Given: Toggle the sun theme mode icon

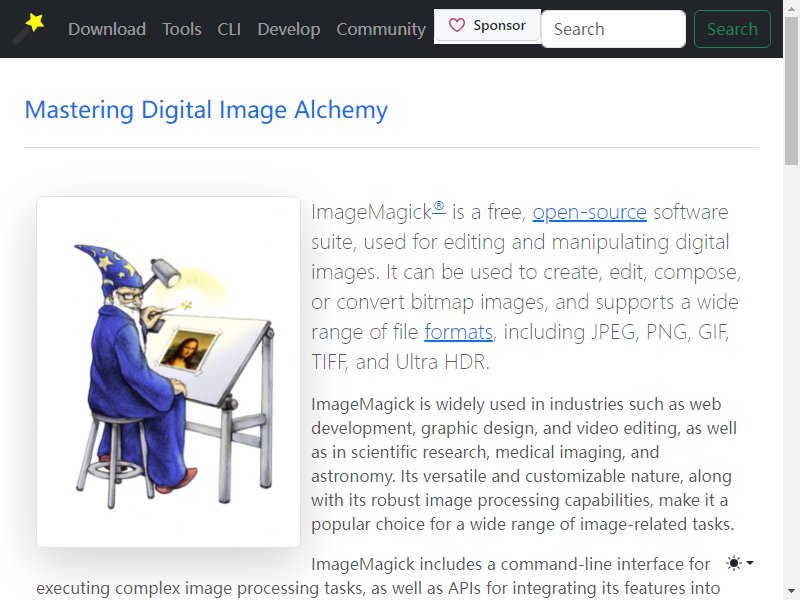Looking at the screenshot, I should pyautogui.click(x=734, y=563).
